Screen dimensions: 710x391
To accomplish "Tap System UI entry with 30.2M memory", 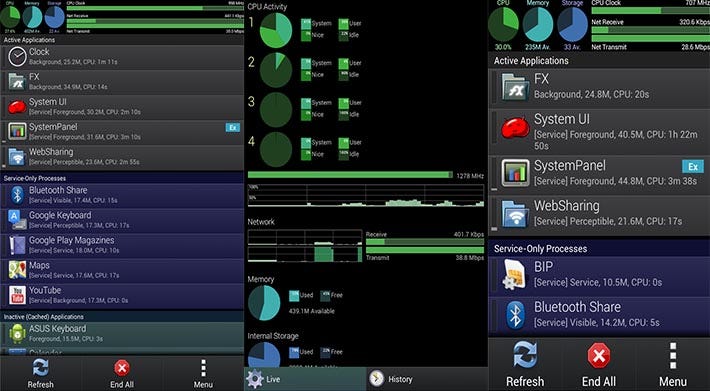I will (x=122, y=107).
